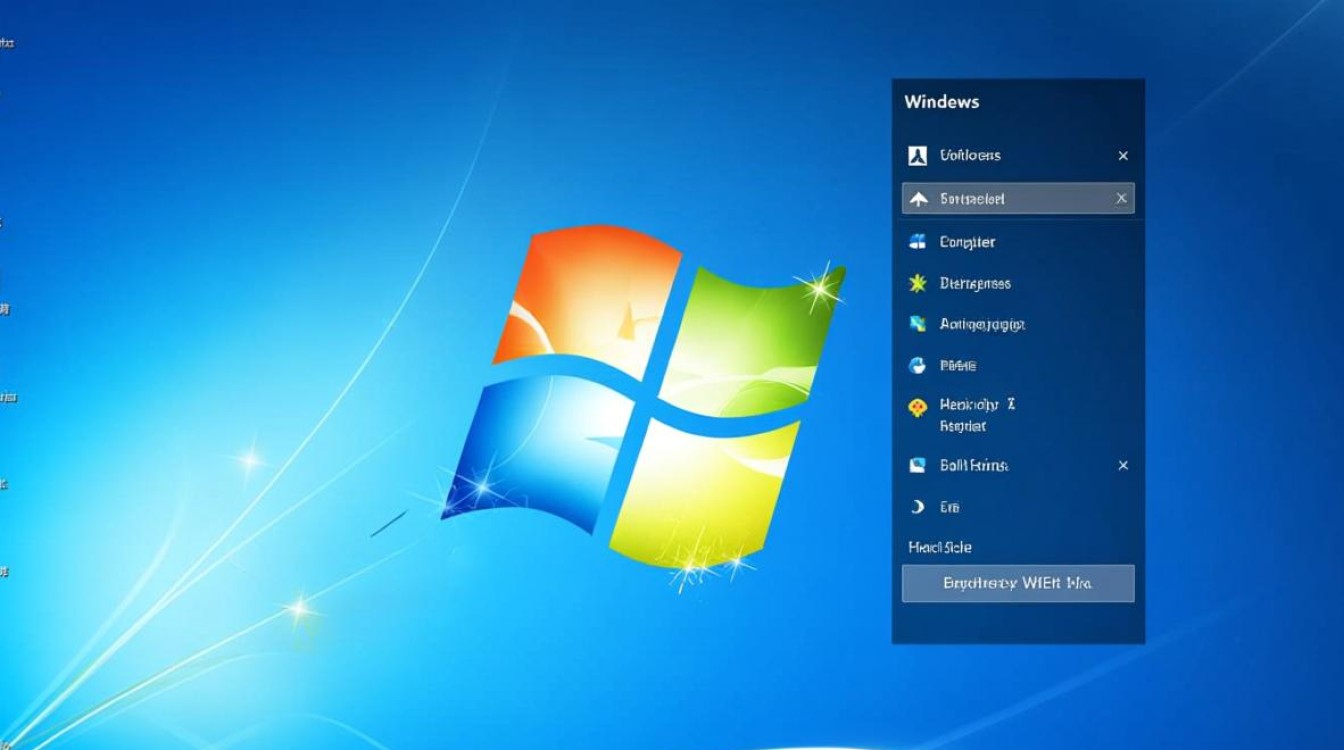
Task: Open the folders icon at menu top
Action: pos(918,156)
